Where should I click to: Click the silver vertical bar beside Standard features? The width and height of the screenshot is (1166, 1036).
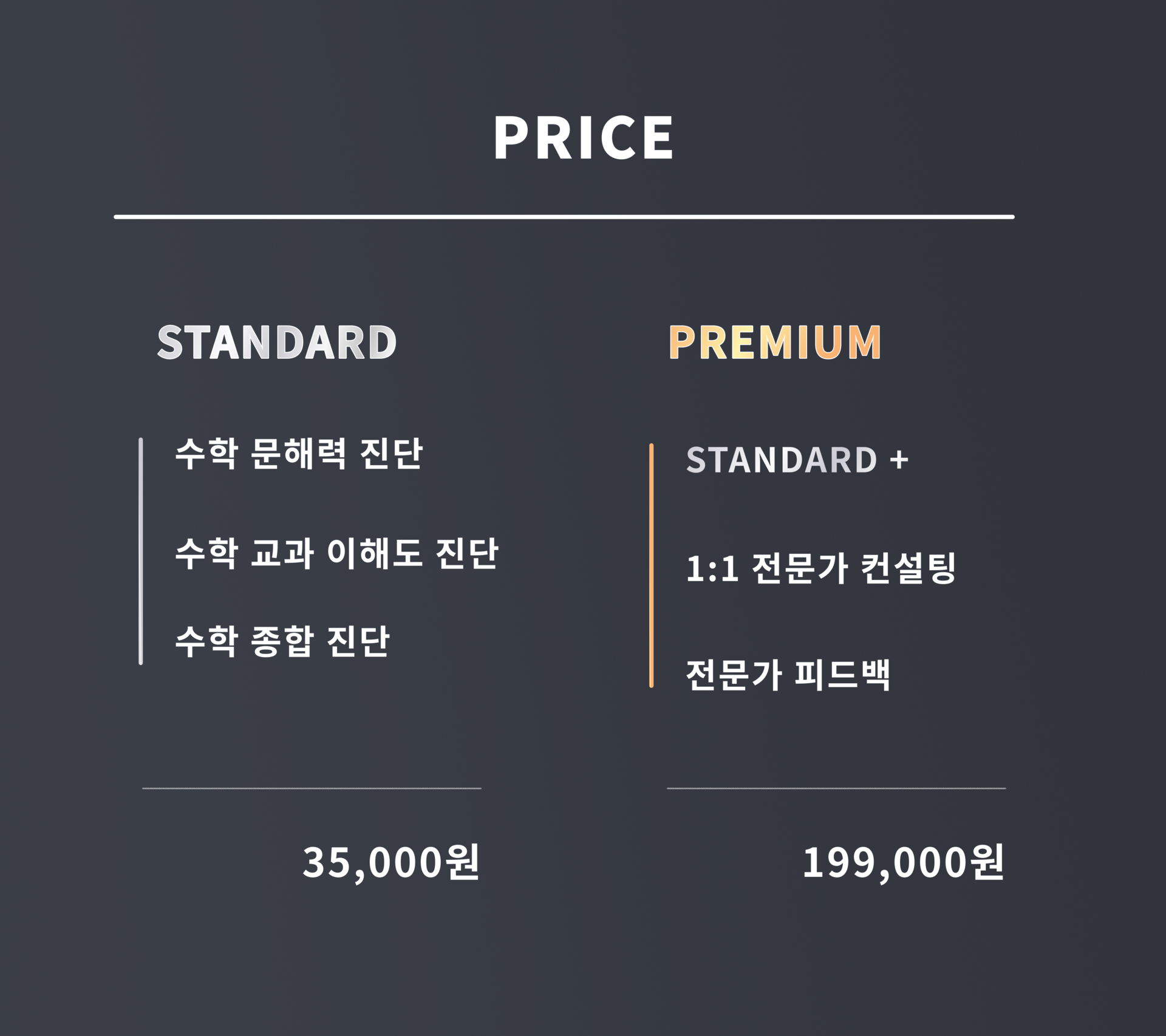(141, 551)
